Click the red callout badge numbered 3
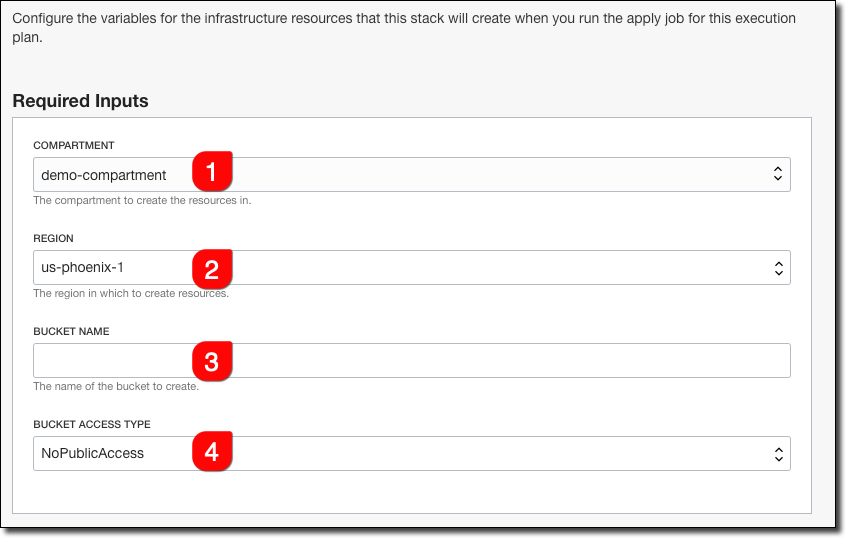The image size is (846, 538). click(x=211, y=361)
